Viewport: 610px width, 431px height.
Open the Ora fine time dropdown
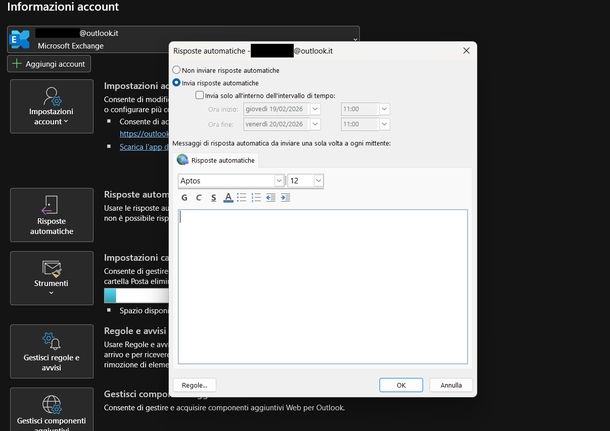pos(384,124)
